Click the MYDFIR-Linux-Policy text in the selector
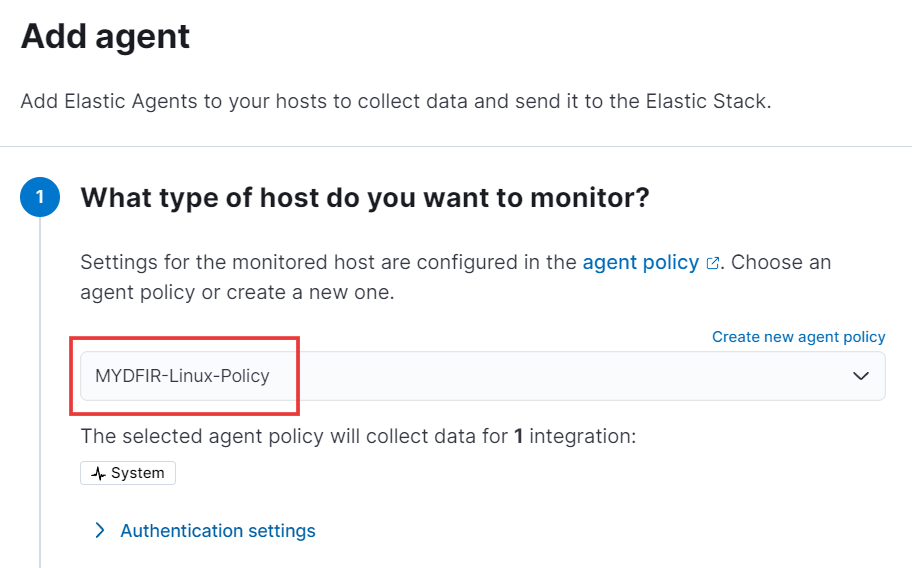The height and width of the screenshot is (568, 912). click(x=183, y=376)
